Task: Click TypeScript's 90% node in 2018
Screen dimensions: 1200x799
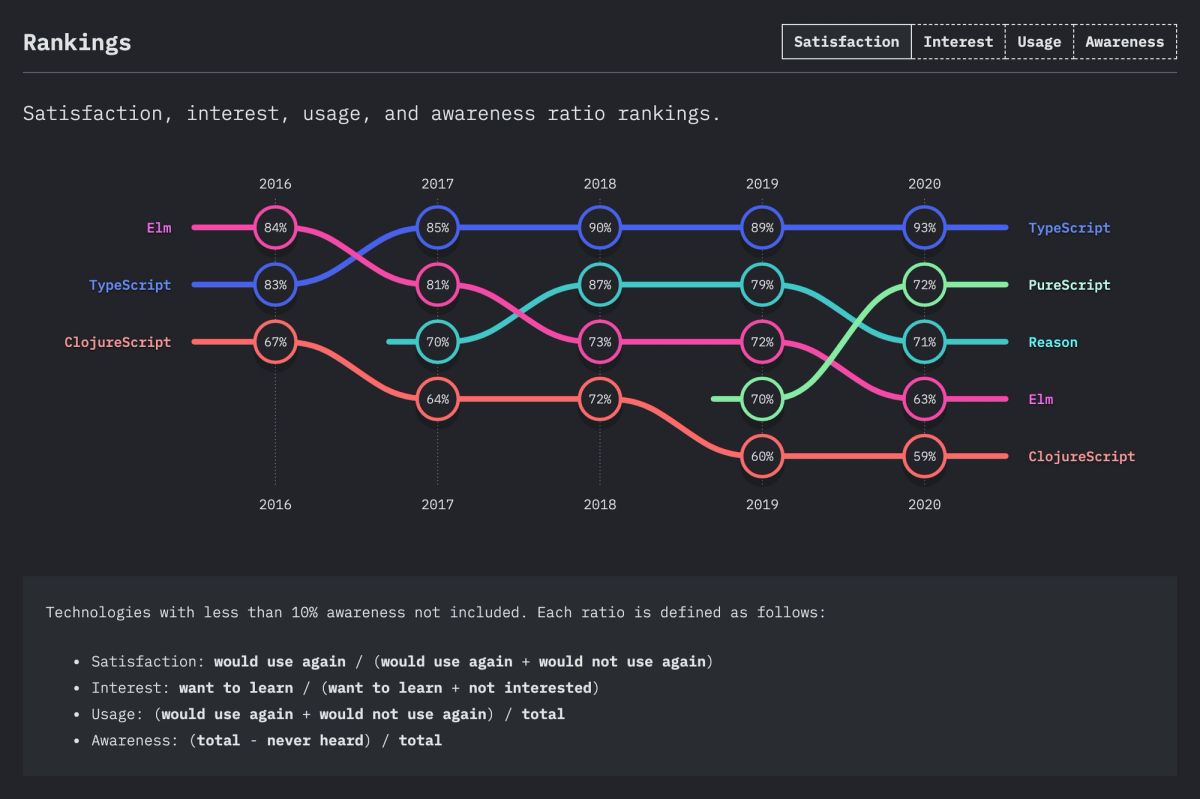Action: coord(600,228)
